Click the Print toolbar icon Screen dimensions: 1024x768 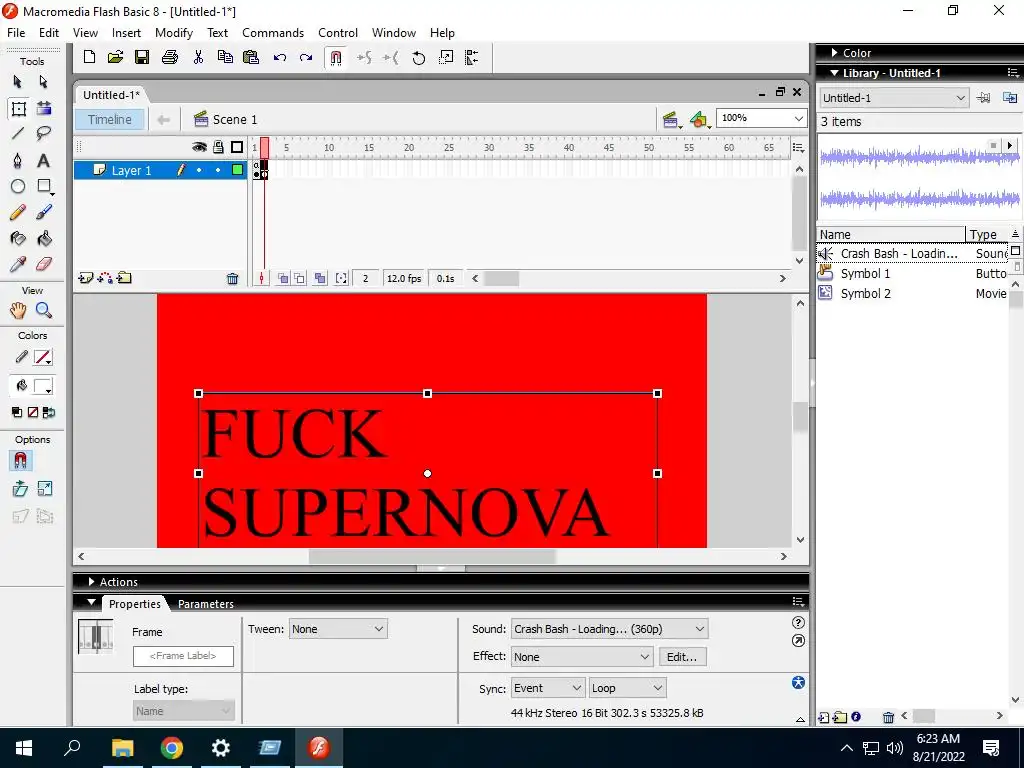point(170,57)
